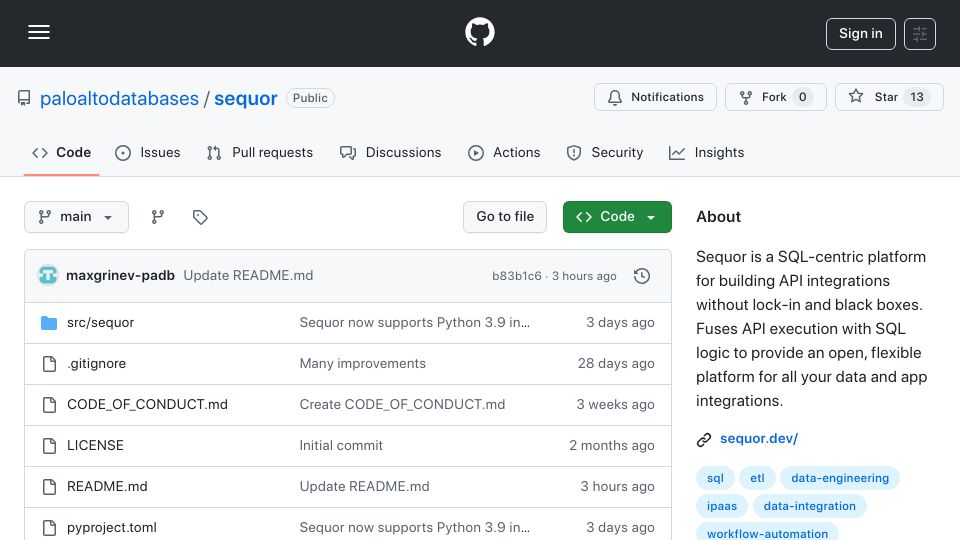Open commit message on the src/sequor row
Image resolution: width=960 pixels, height=540 pixels.
(x=414, y=323)
